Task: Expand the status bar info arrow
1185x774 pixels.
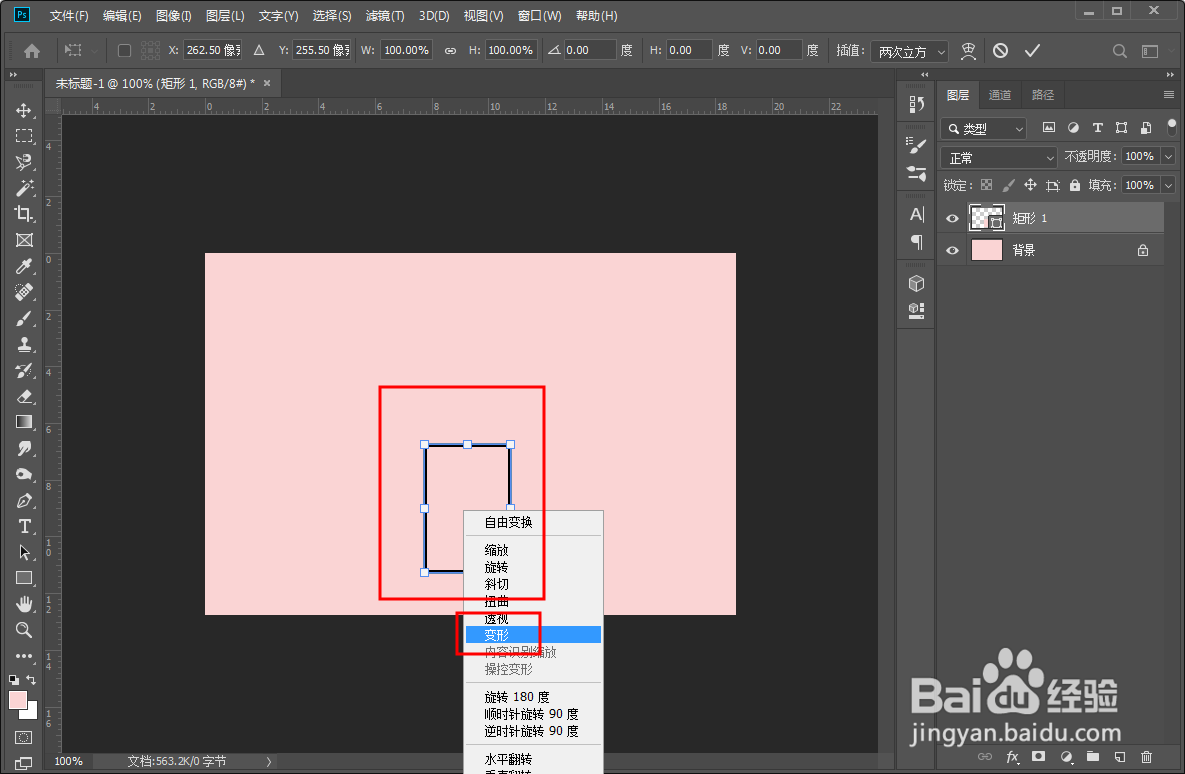Action: tap(268, 762)
